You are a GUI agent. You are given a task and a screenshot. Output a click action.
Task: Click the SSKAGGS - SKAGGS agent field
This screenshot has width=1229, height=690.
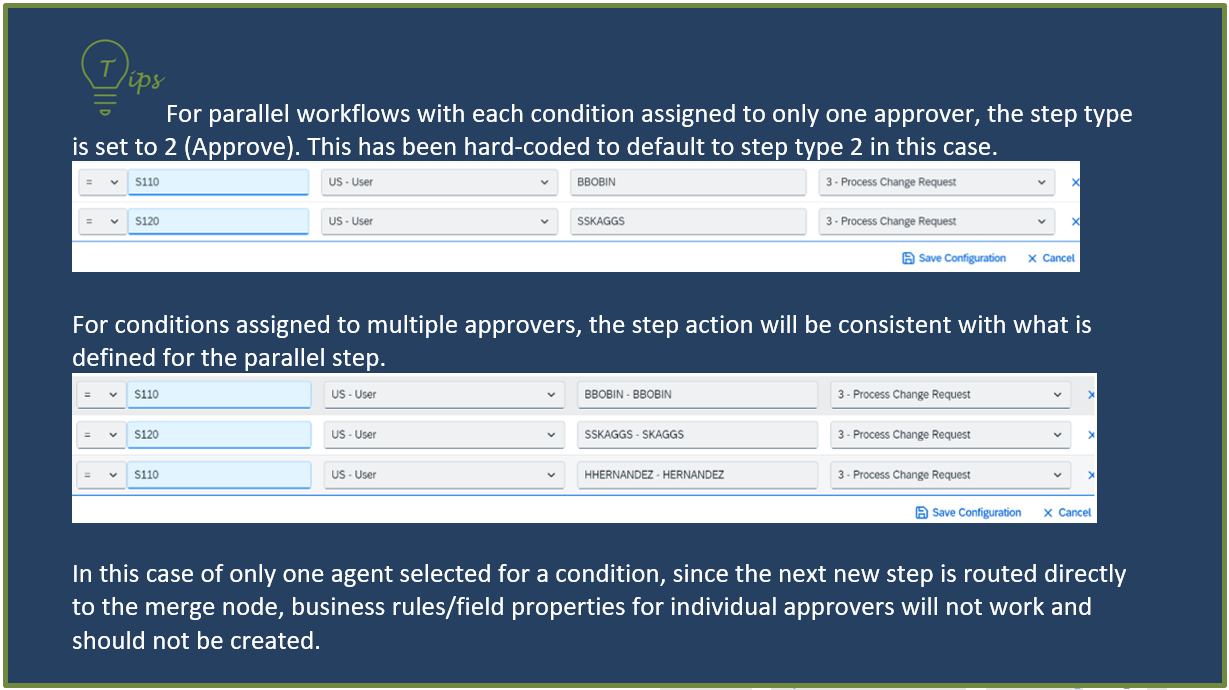[x=697, y=435]
